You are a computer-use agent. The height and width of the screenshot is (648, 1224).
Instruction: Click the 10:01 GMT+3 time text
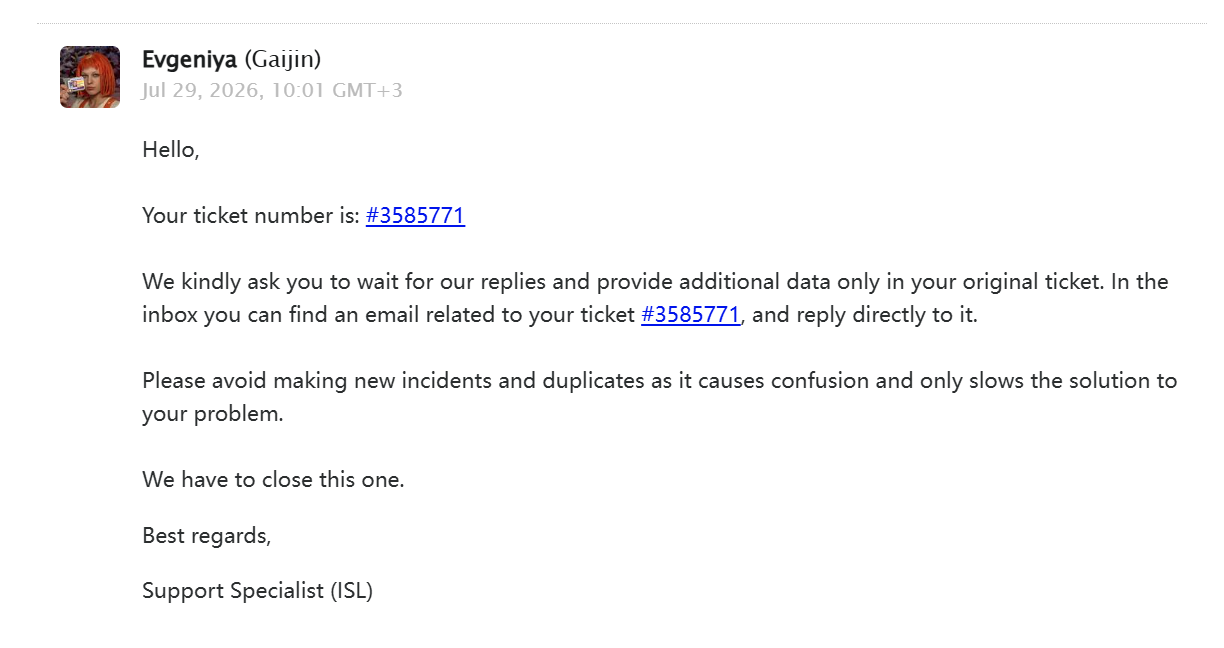tap(337, 90)
